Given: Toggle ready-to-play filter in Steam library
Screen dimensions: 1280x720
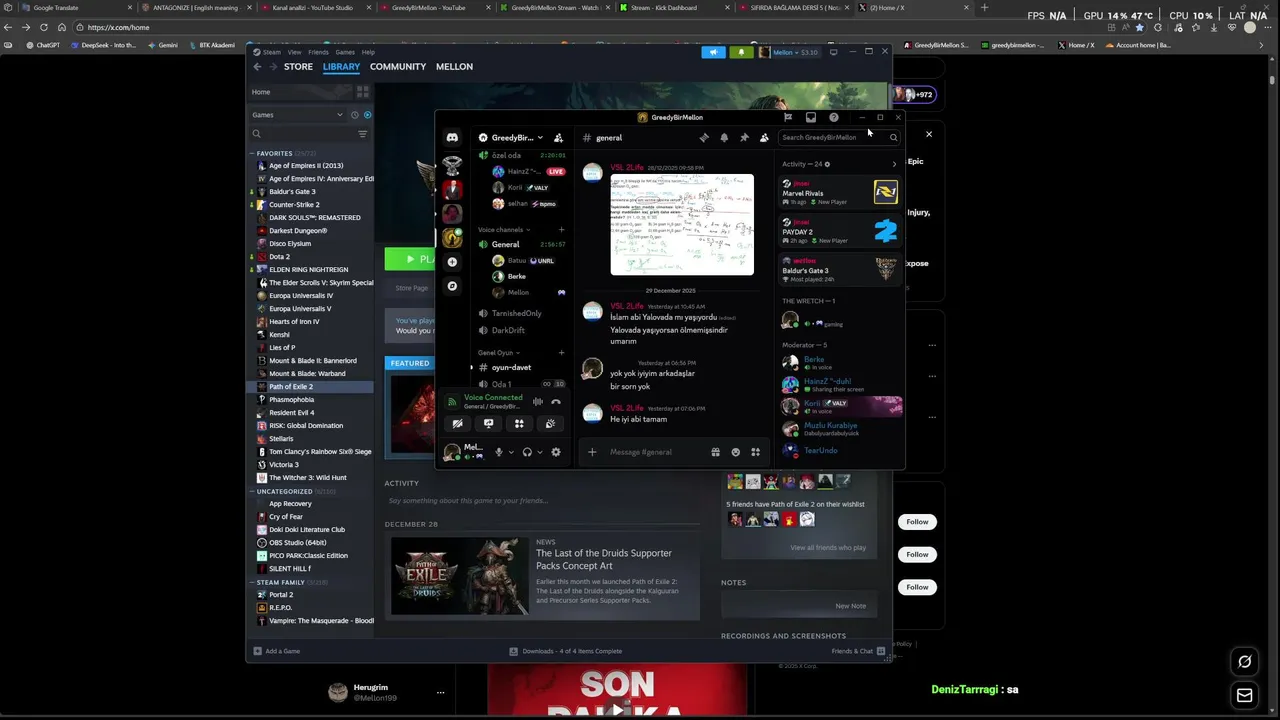Looking at the screenshot, I should [367, 115].
